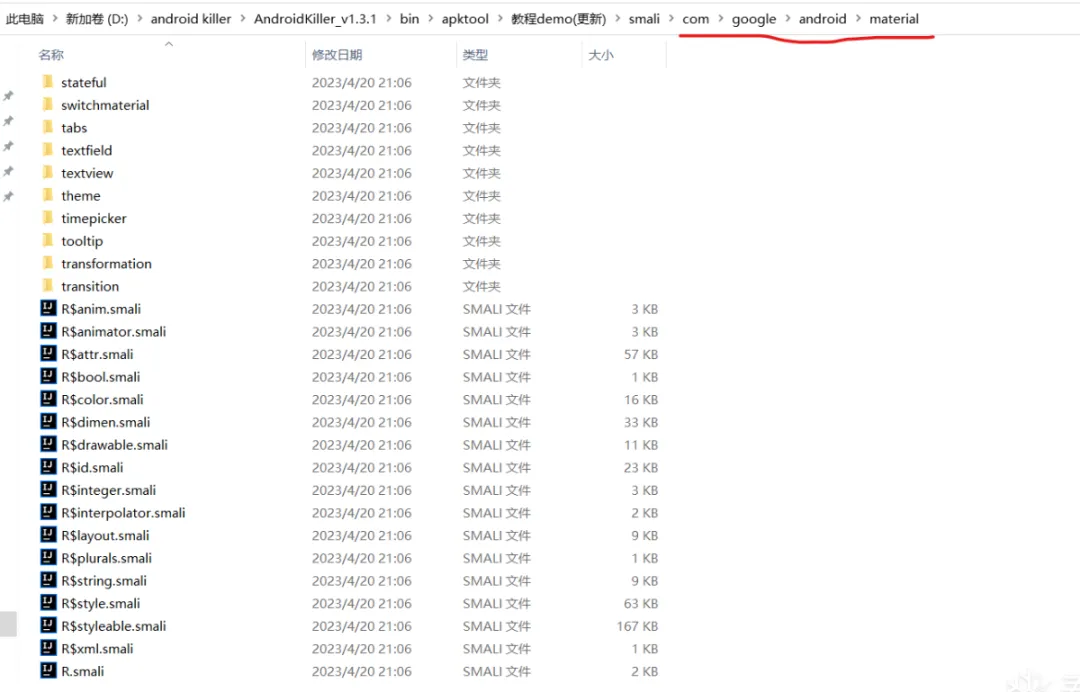Select the R$interpolator.smali file icon
Viewport: 1080px width, 692px height.
click(48, 512)
